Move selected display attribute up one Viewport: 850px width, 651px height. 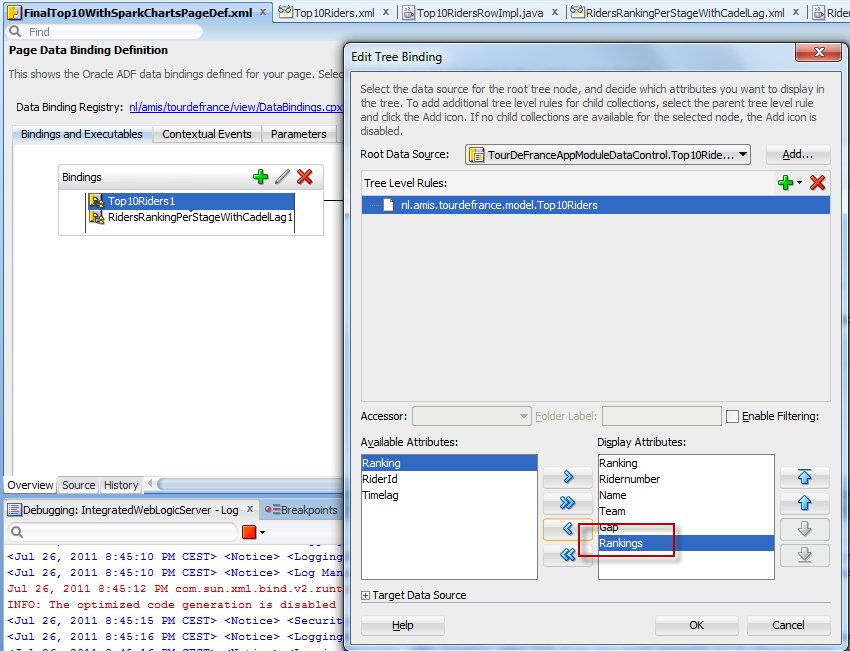point(804,503)
